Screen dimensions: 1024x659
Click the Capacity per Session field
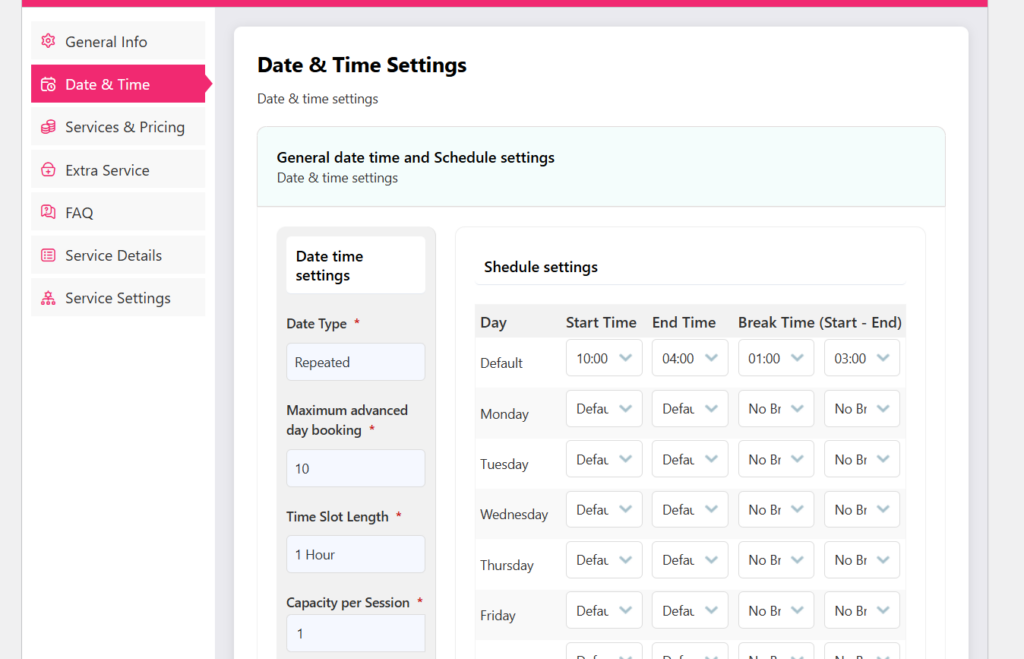tap(356, 633)
